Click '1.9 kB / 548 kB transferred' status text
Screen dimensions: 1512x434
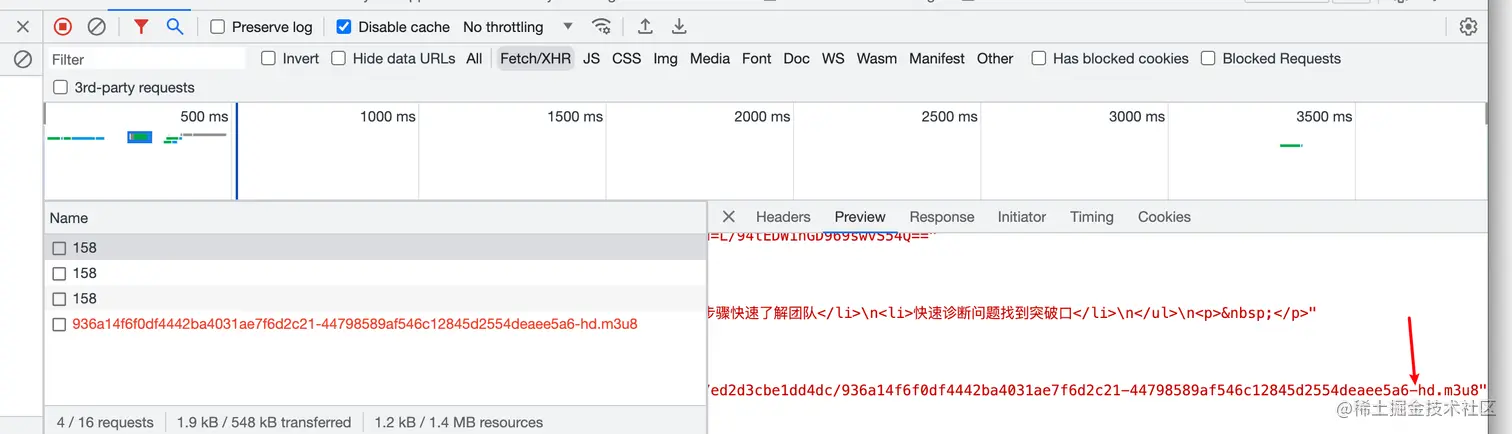(x=264, y=422)
